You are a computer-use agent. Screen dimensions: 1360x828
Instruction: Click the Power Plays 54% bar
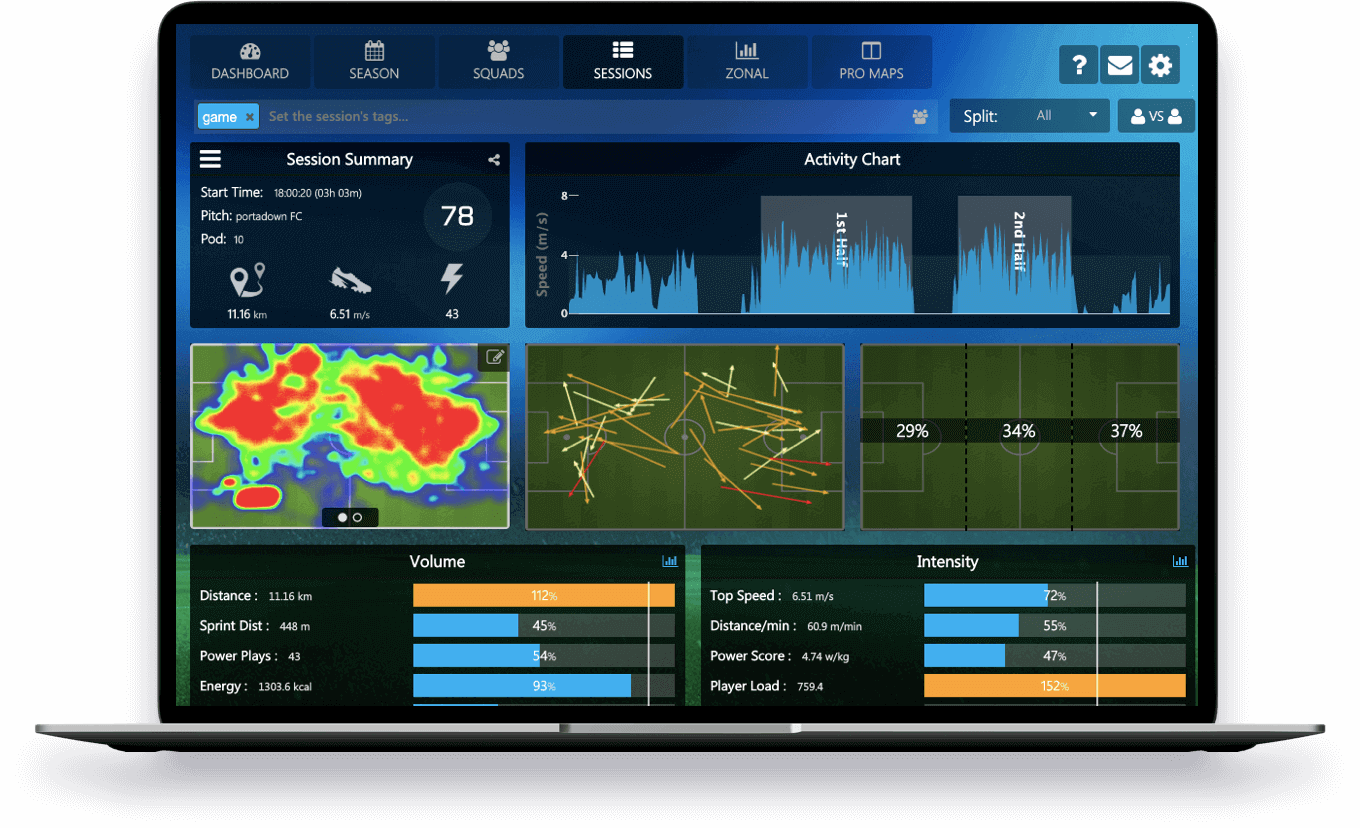coord(544,656)
